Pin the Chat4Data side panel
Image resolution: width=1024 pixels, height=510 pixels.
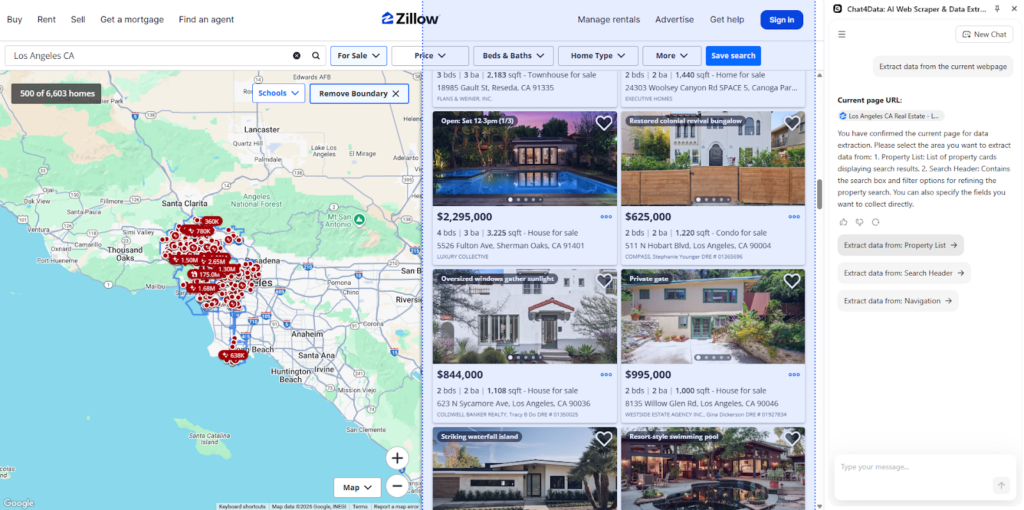(997, 8)
